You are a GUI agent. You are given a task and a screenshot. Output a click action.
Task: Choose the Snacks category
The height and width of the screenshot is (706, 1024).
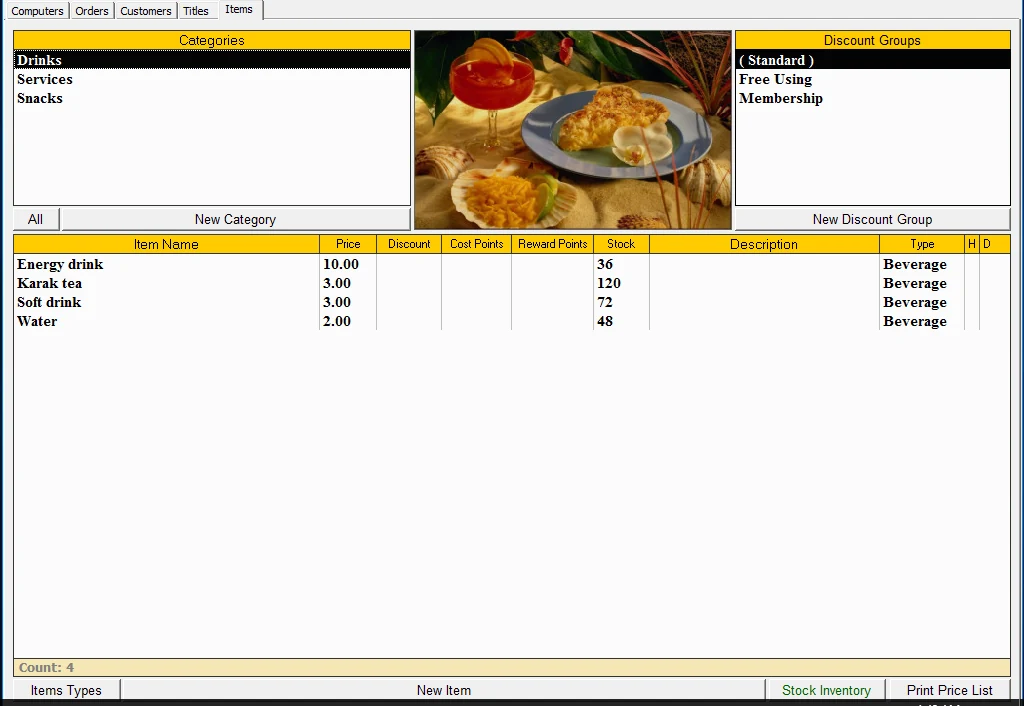click(x=212, y=98)
